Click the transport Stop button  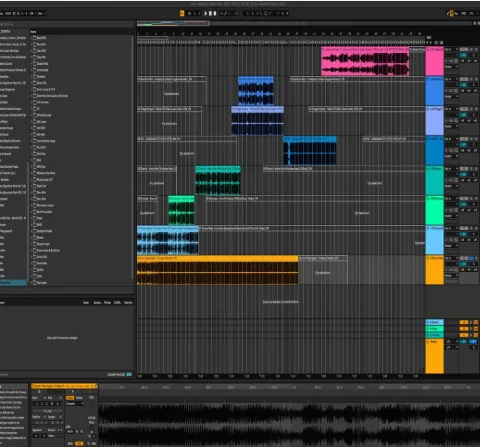coord(210,13)
